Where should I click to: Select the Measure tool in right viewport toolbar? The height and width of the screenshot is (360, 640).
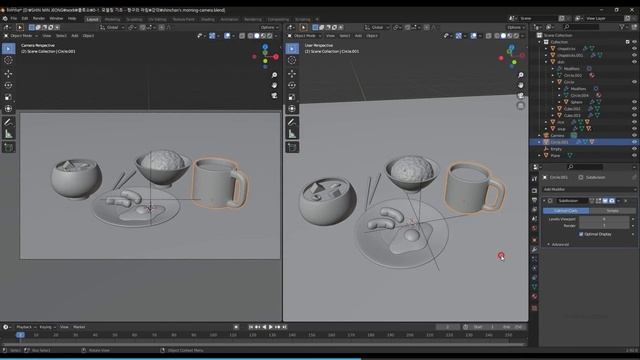click(x=292, y=133)
